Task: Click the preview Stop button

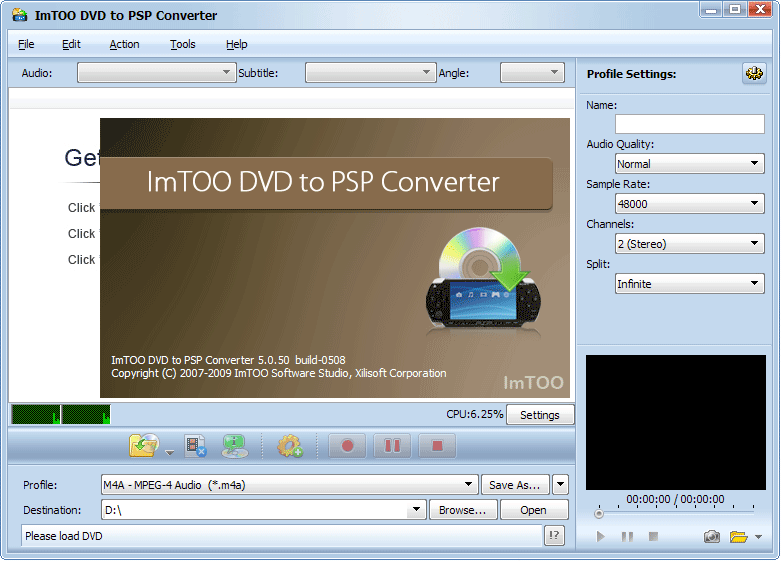Action: 653,537
